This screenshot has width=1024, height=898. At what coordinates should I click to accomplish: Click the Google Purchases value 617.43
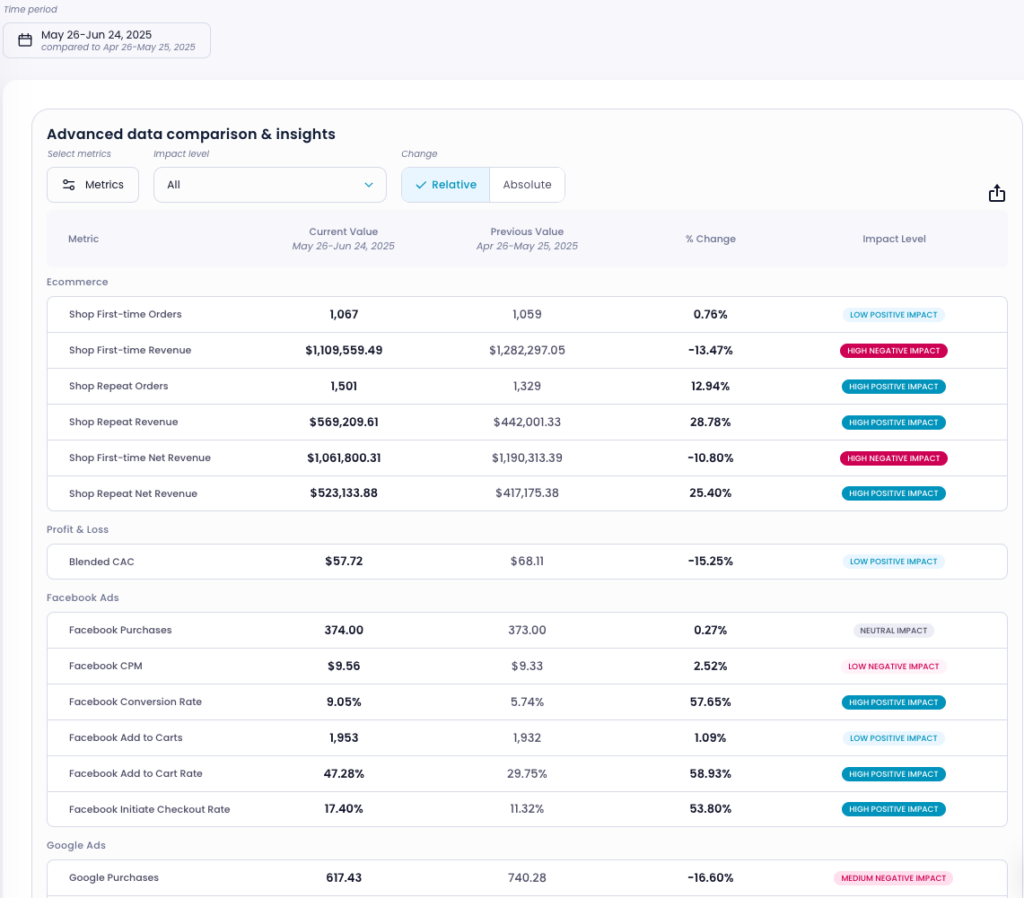click(x=344, y=878)
